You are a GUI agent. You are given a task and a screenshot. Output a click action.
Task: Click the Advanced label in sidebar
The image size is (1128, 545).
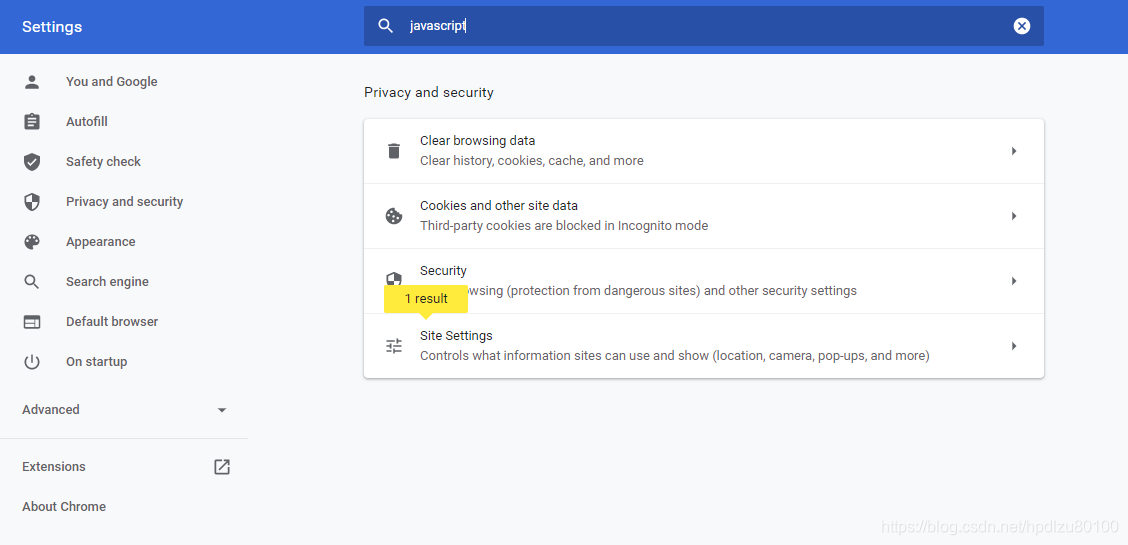coord(51,410)
